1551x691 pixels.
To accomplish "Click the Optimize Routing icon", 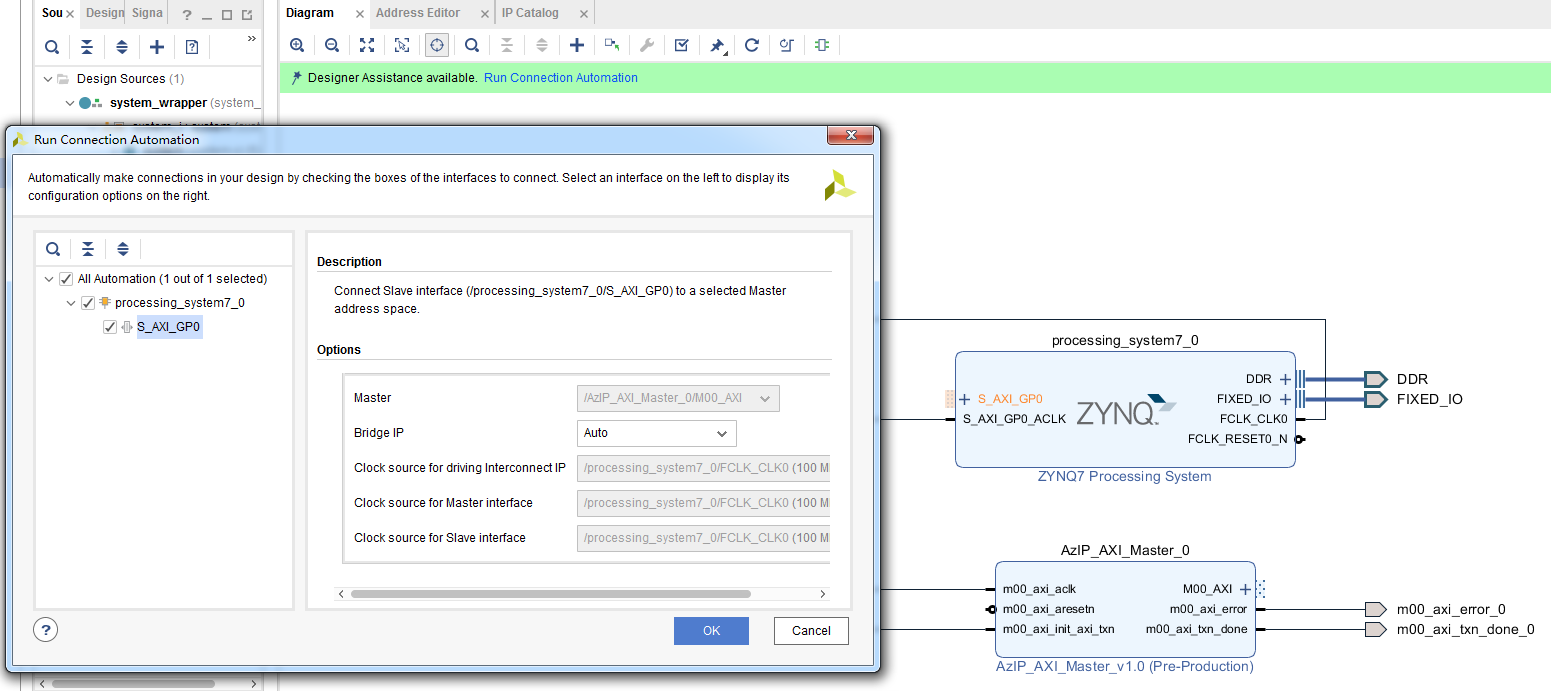I will click(x=787, y=45).
